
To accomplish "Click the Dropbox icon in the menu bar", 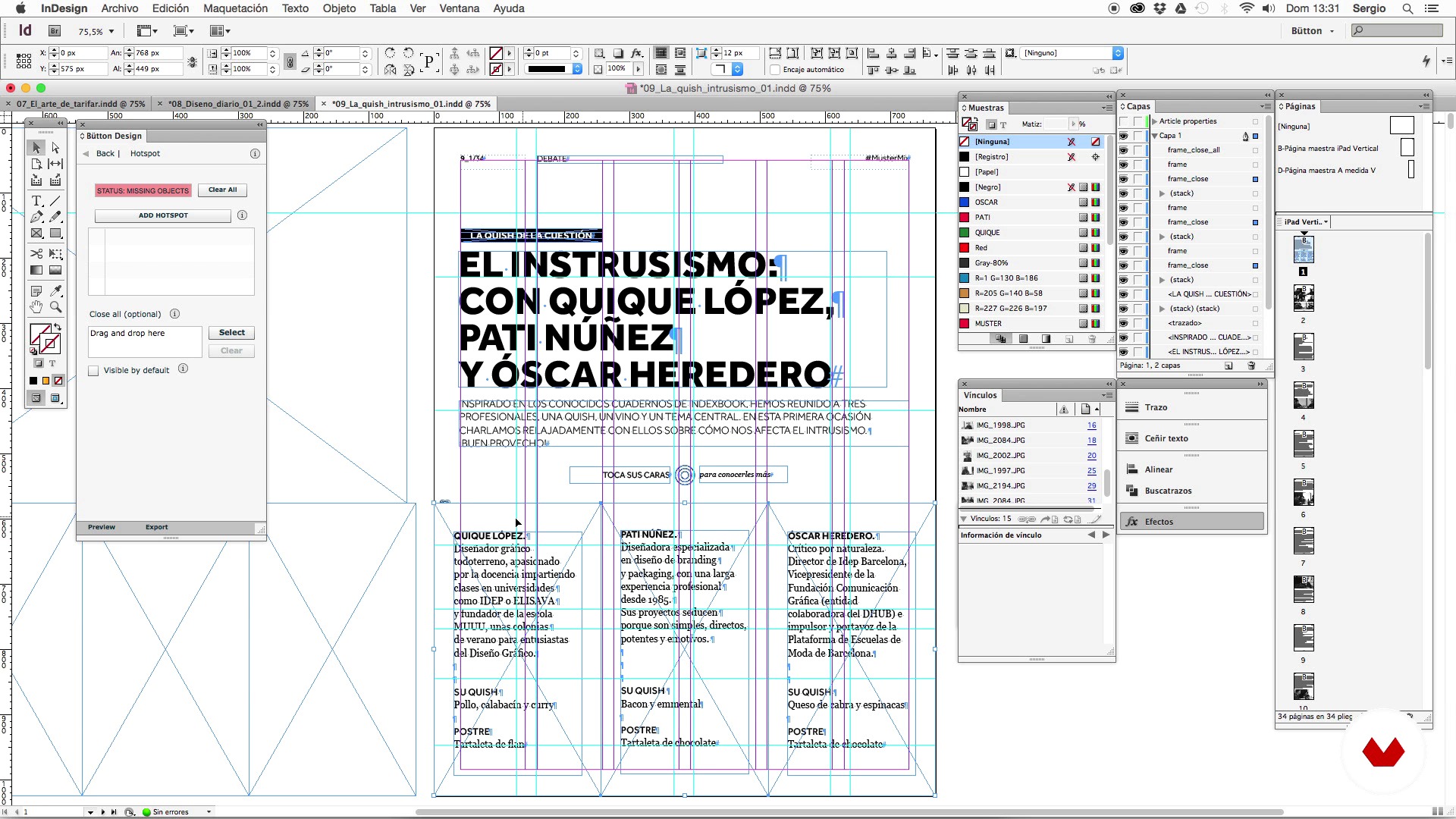I will pos(1159,8).
